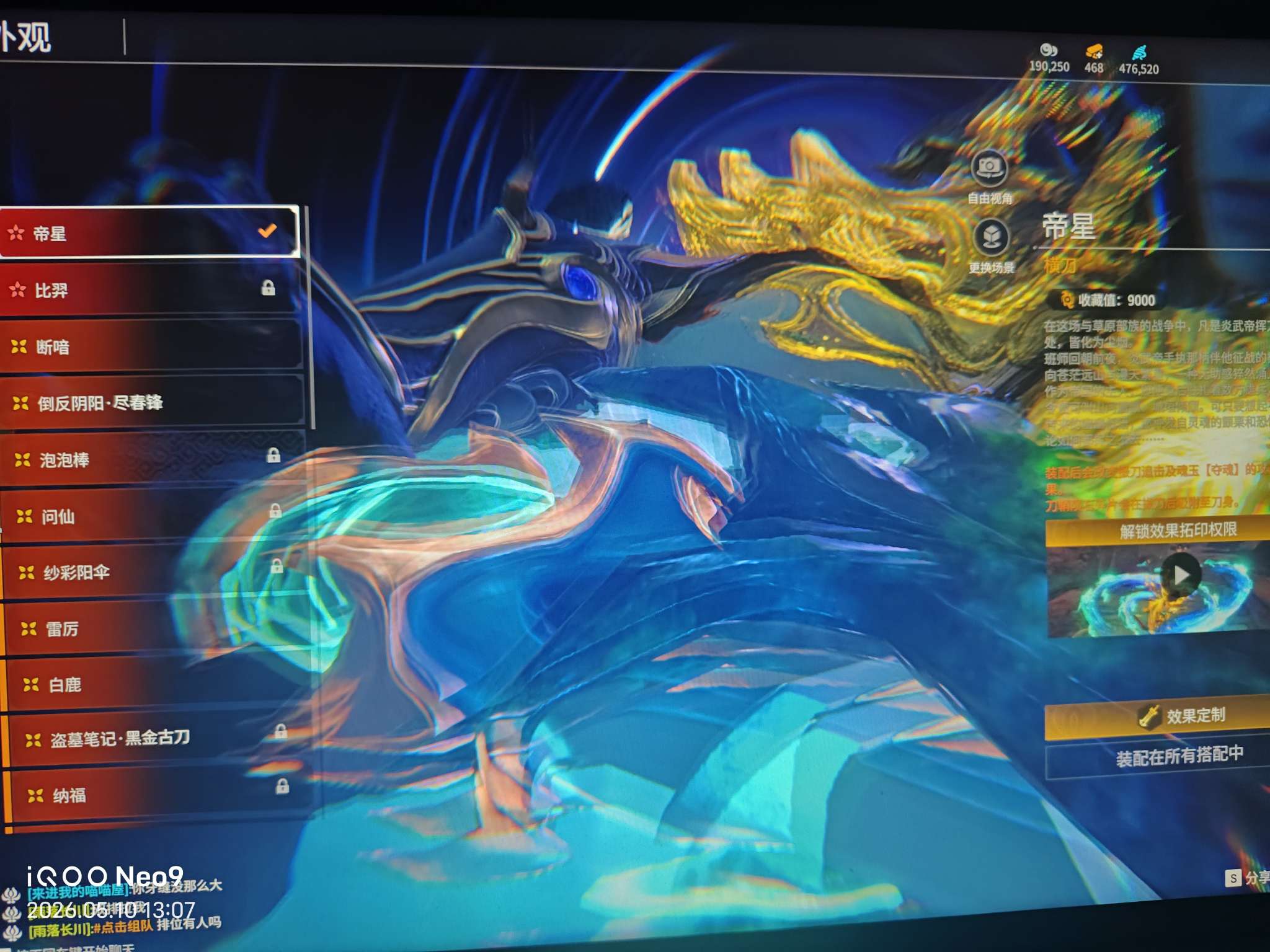Click the 收藏值 collection value icon
1270x952 pixels.
point(1067,299)
